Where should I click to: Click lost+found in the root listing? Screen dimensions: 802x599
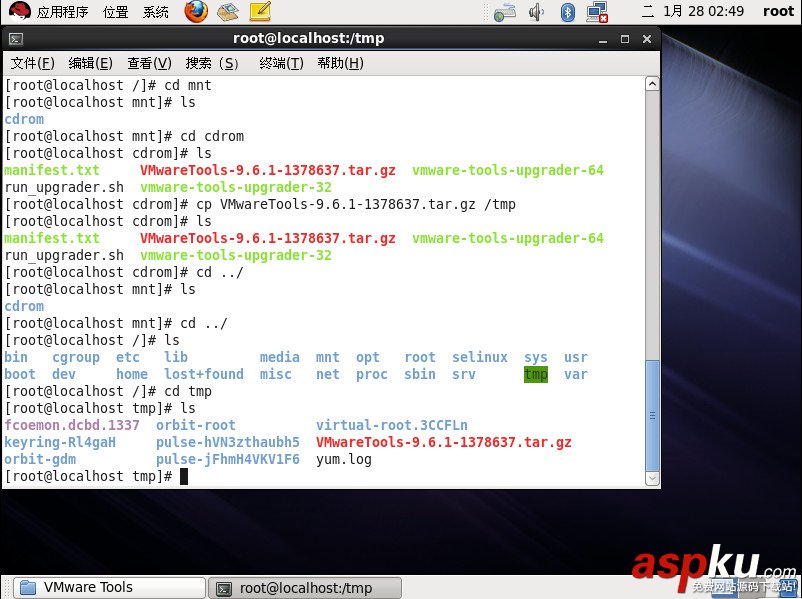point(204,374)
